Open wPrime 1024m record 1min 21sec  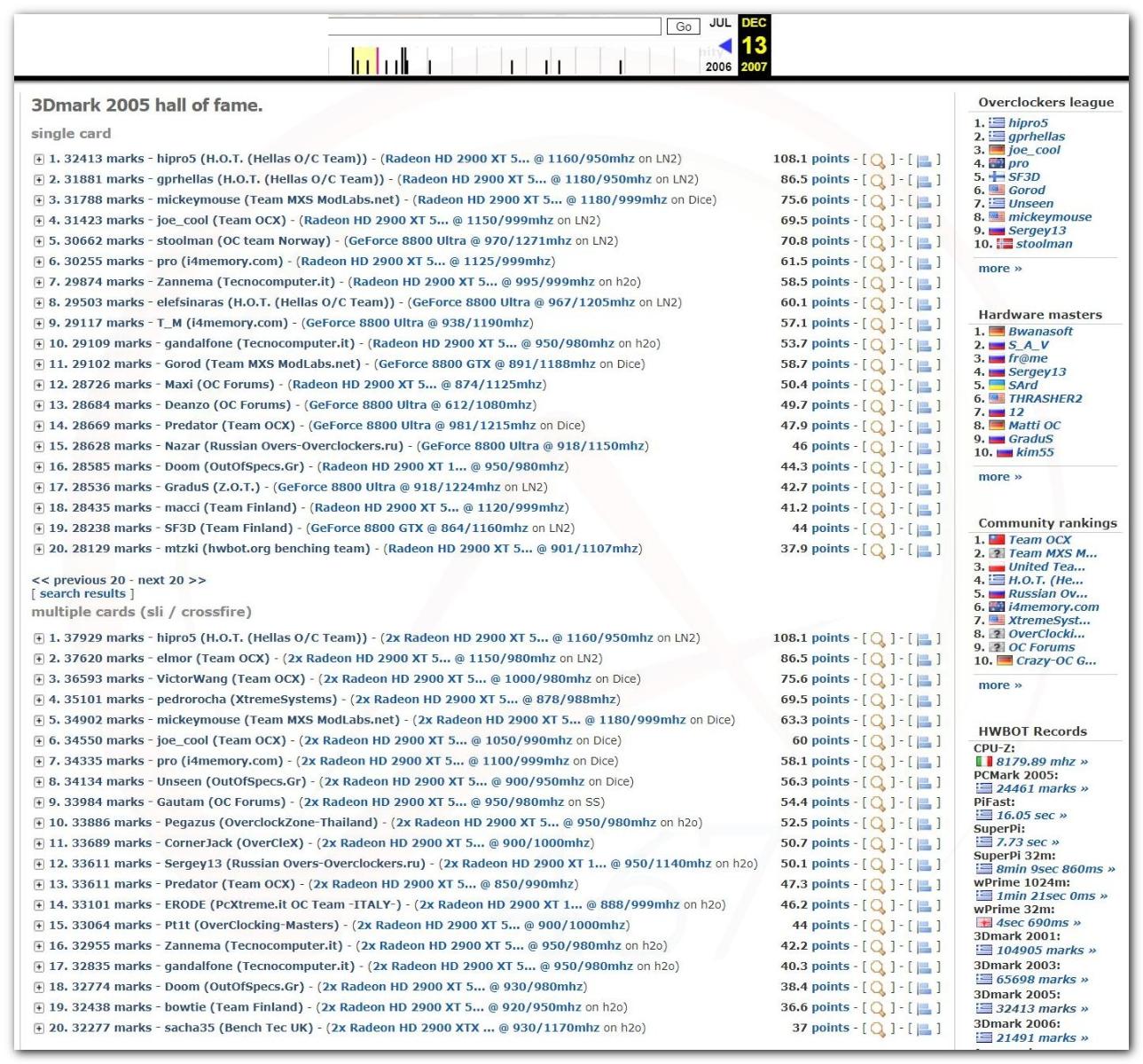tap(1052, 896)
